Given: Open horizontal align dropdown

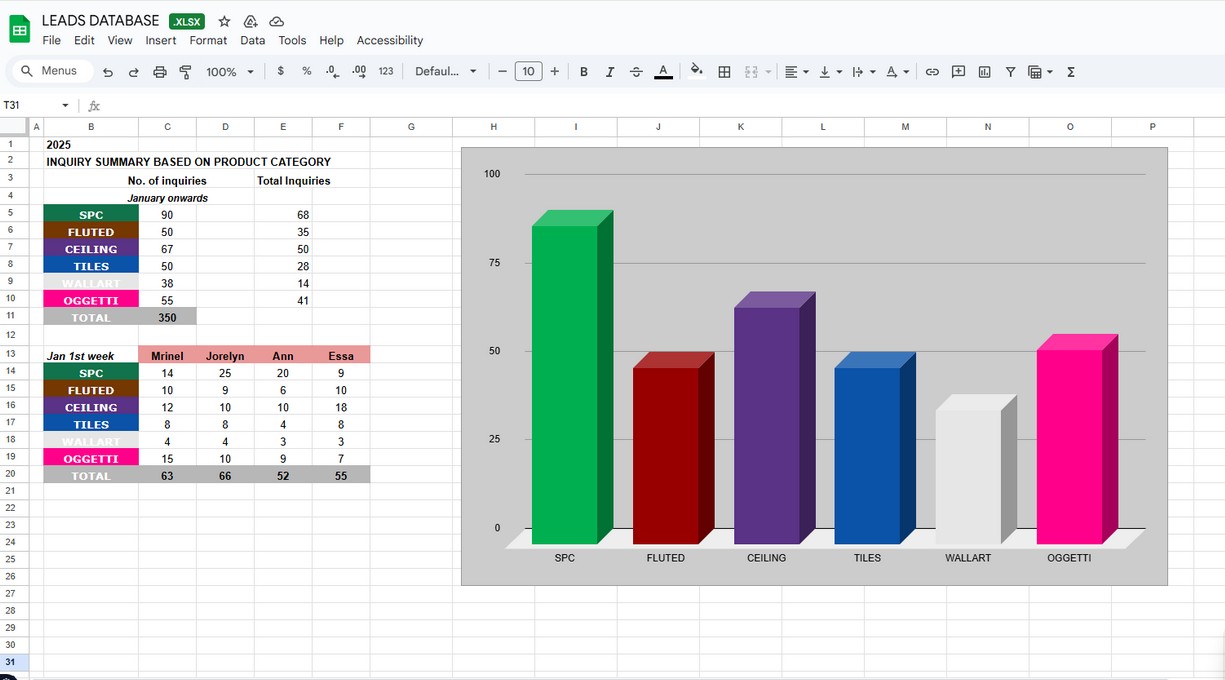Looking at the screenshot, I should 797,72.
